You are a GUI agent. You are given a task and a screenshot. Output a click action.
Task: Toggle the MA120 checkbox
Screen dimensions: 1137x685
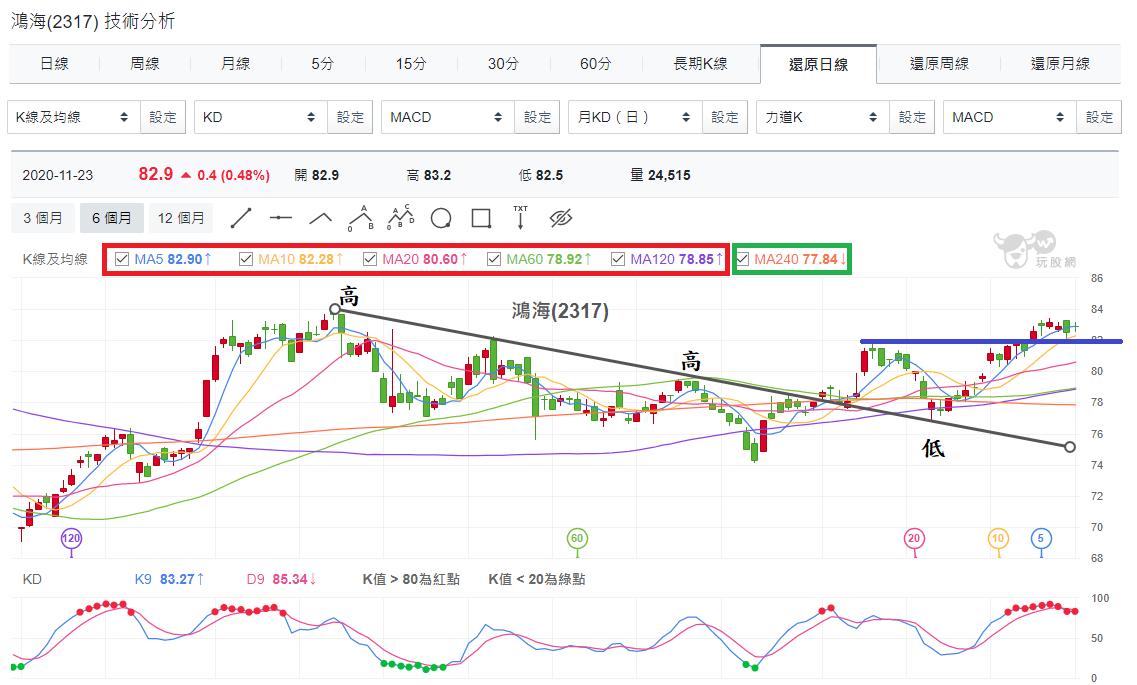618,259
